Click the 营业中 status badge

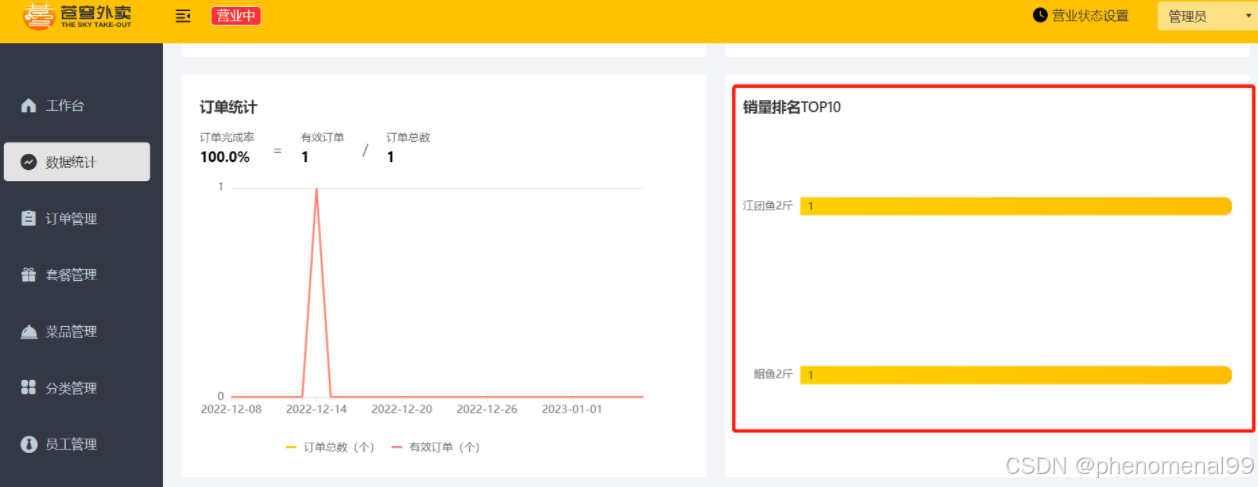[x=236, y=16]
